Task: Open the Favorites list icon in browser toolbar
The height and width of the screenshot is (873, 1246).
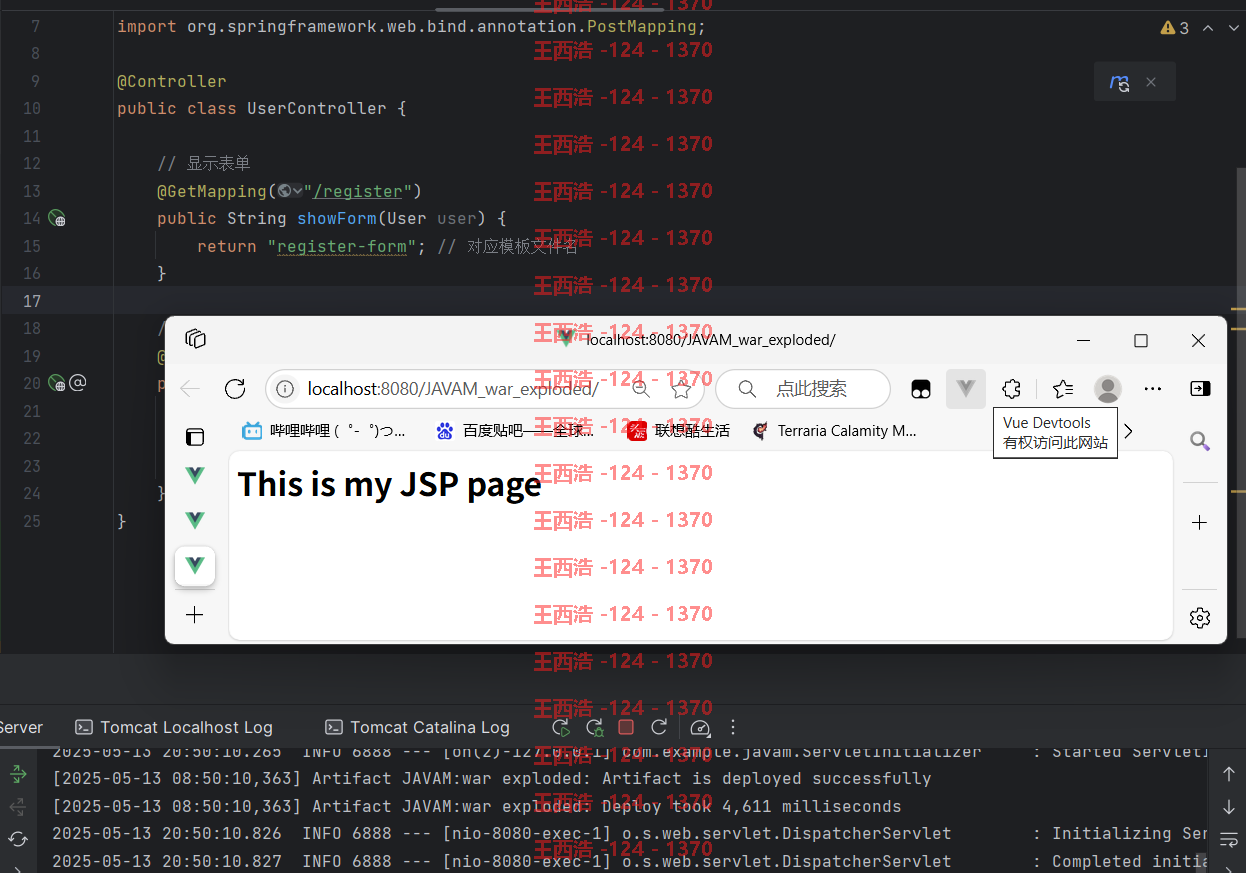Action: (1063, 389)
